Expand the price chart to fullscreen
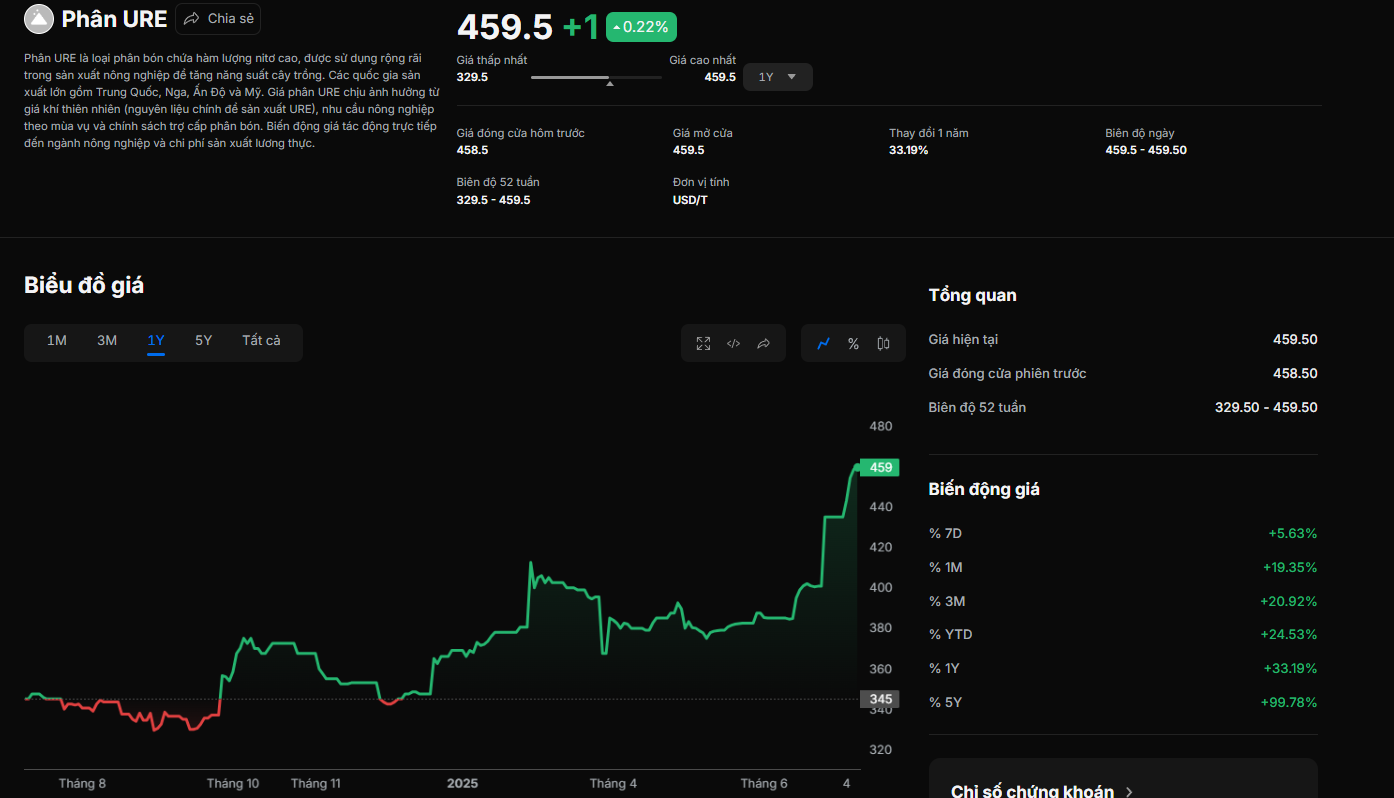Viewport: 1394px width, 798px height. tap(703, 343)
